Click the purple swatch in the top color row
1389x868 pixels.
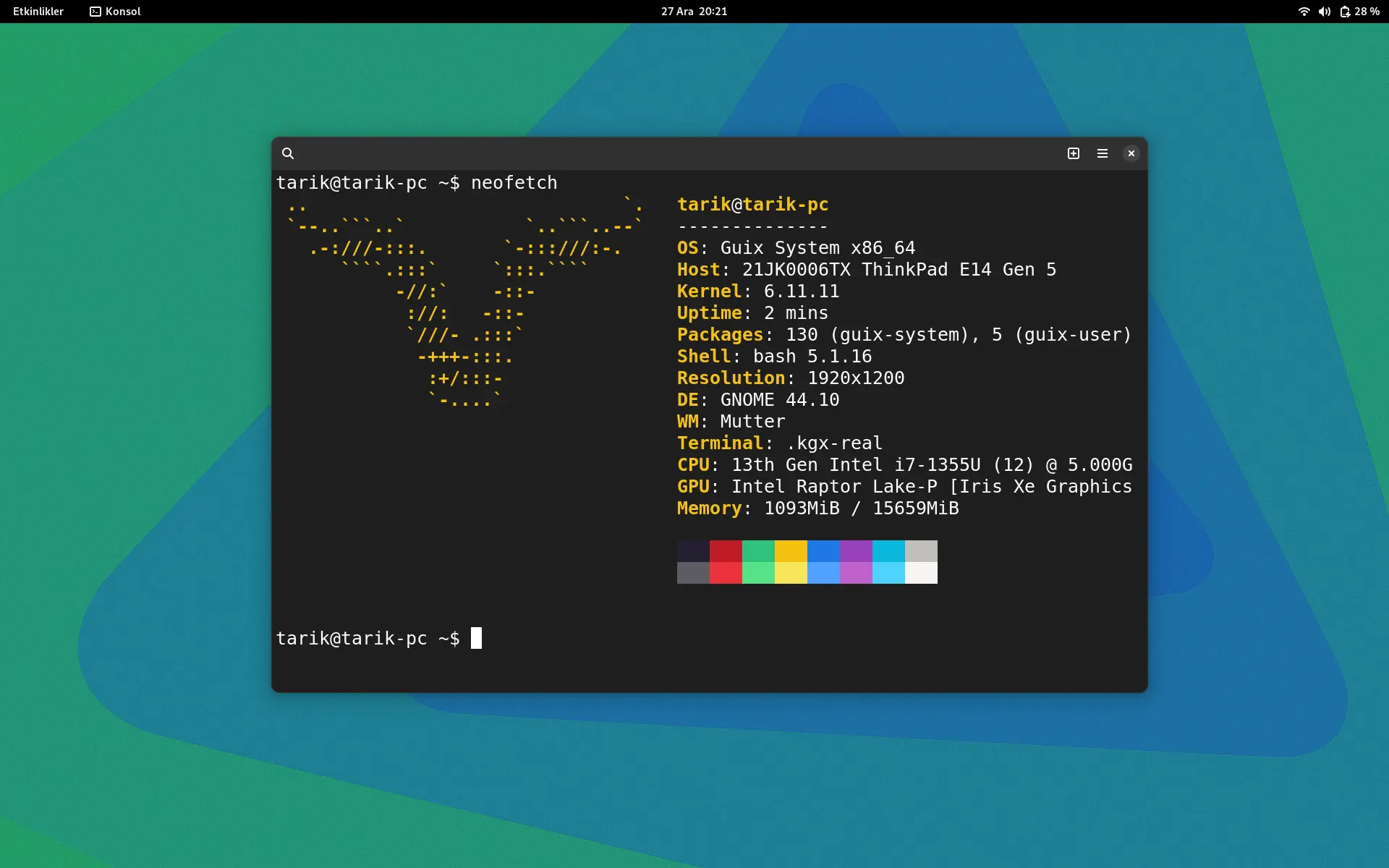coord(856,551)
